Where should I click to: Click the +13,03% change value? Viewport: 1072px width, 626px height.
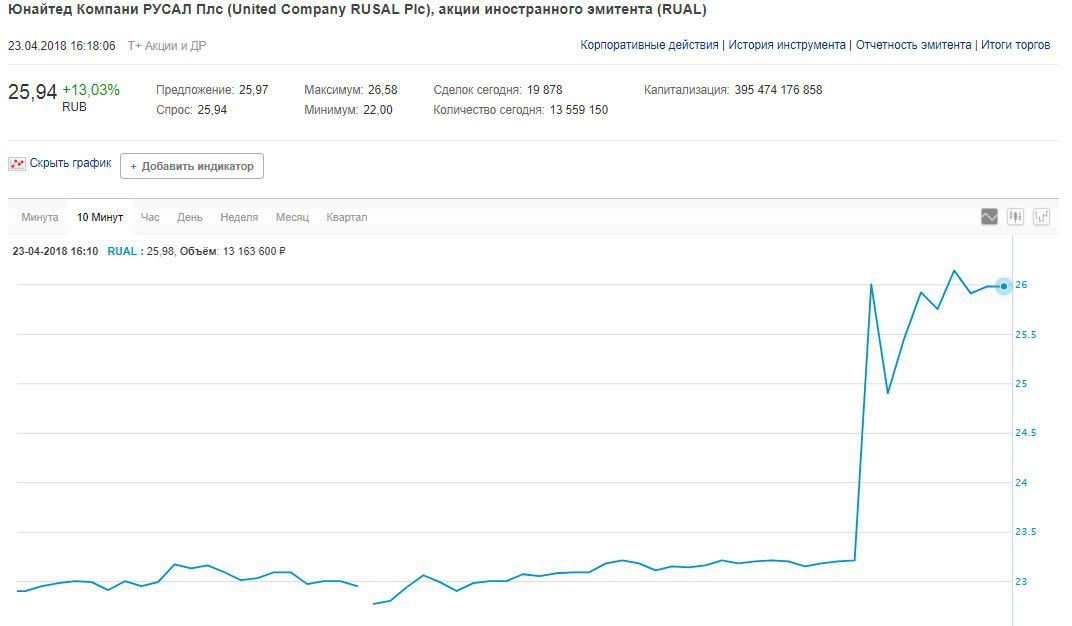tap(91, 90)
